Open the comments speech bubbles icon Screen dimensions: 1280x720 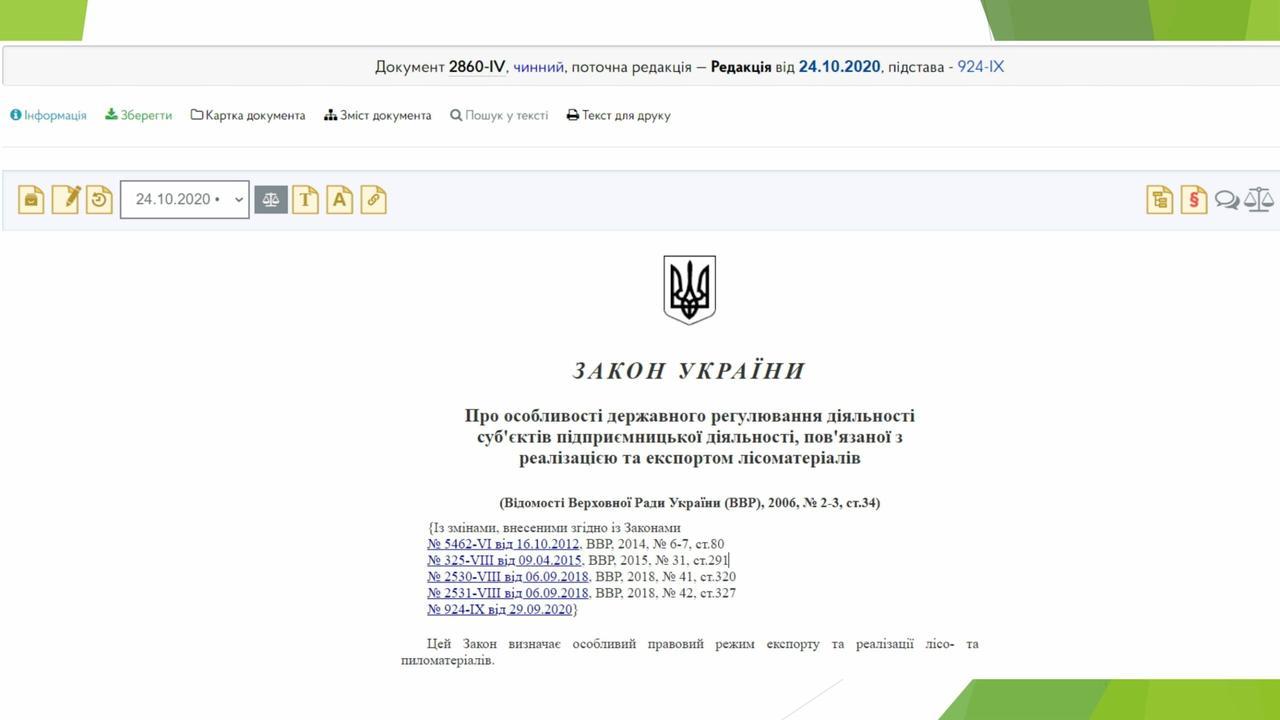coord(1227,200)
